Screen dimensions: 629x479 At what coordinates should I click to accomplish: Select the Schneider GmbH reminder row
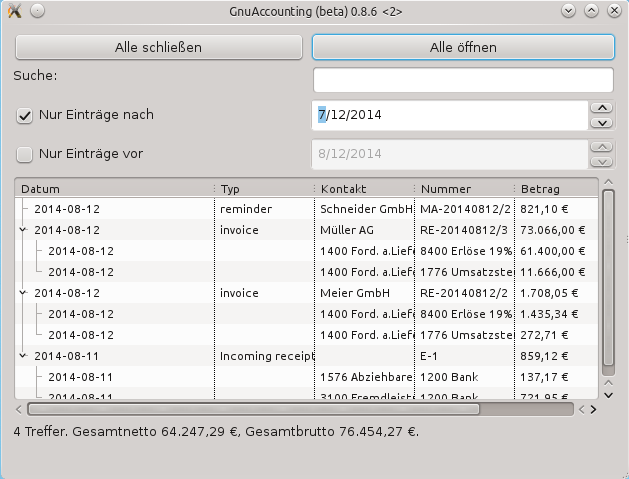pos(306,209)
